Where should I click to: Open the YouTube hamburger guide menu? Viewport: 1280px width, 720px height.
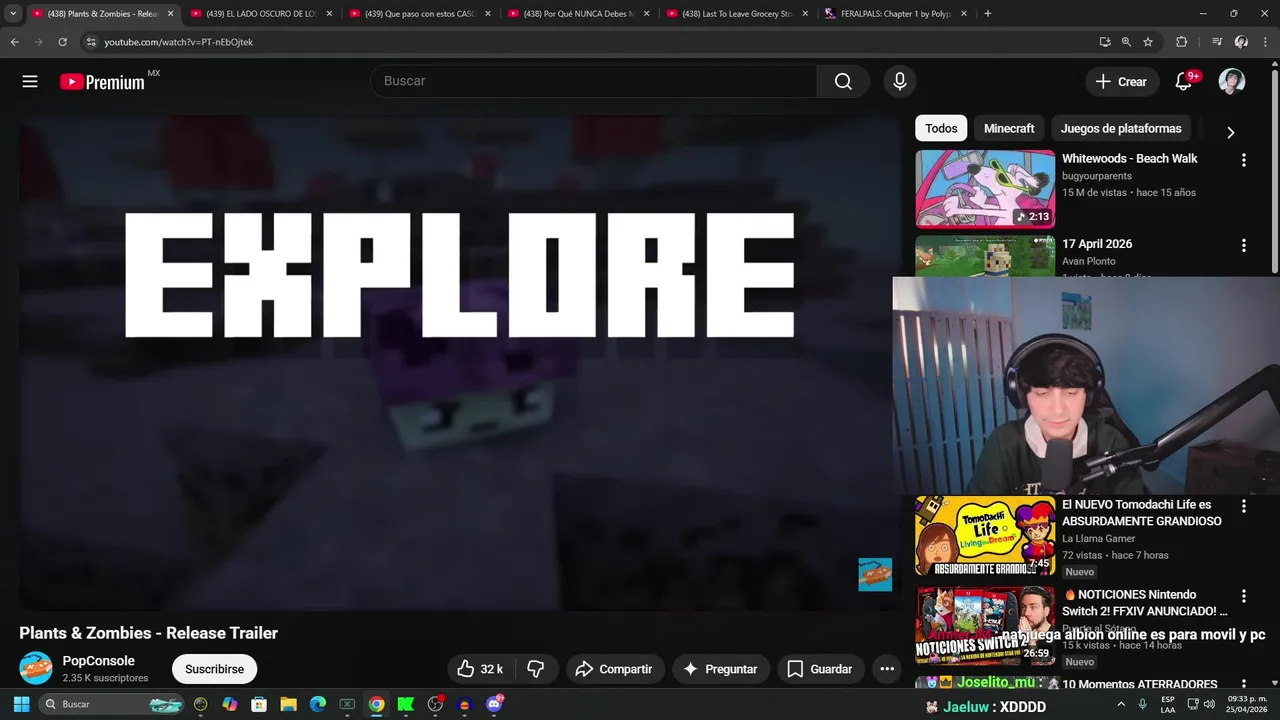click(30, 82)
